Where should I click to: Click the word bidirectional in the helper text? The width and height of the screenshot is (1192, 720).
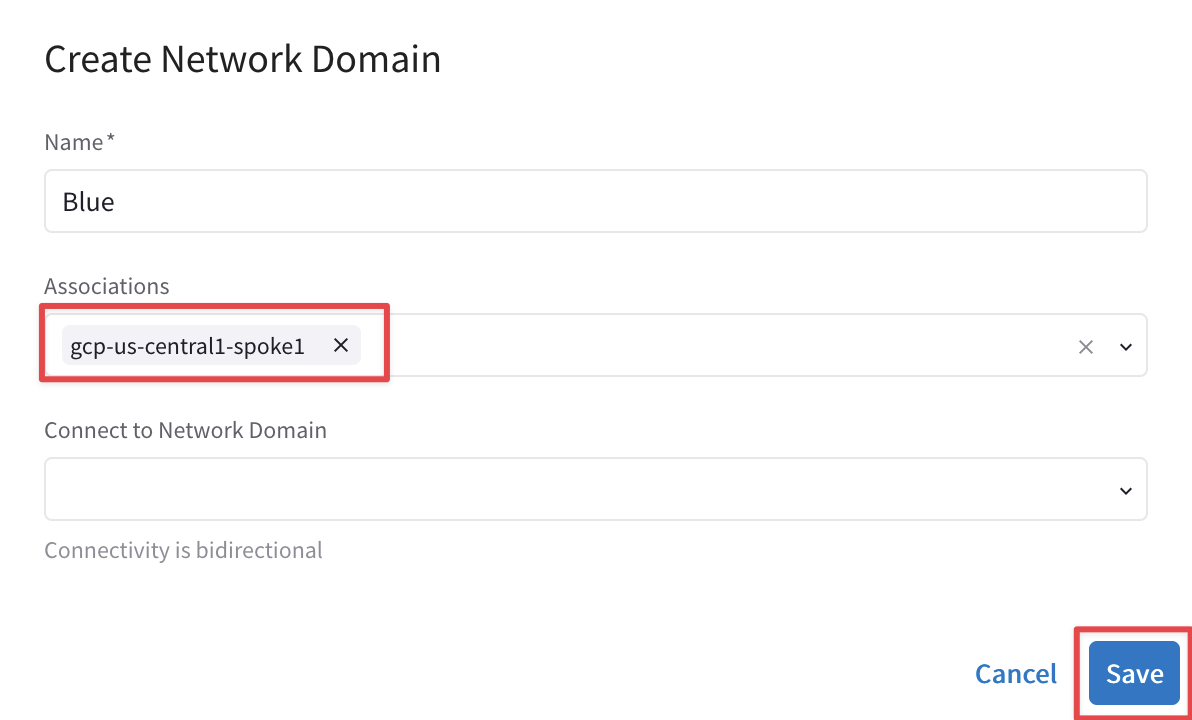259,550
